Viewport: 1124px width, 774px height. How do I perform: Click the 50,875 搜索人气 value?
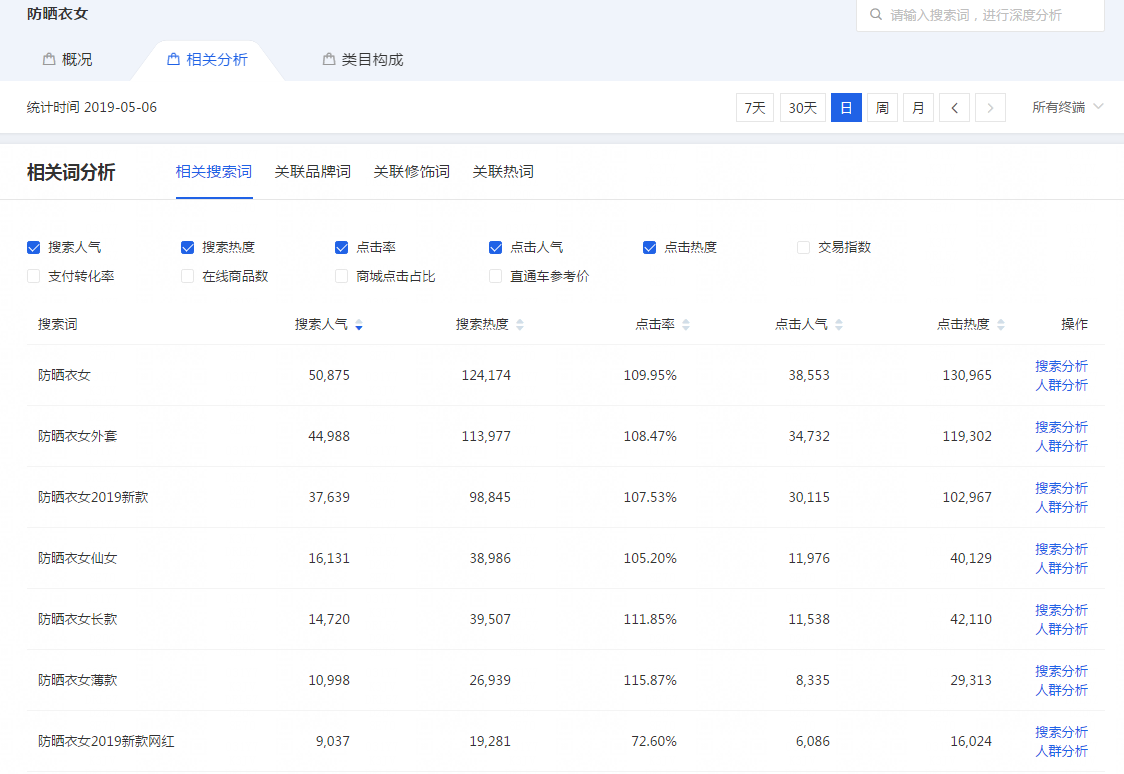pyautogui.click(x=329, y=376)
